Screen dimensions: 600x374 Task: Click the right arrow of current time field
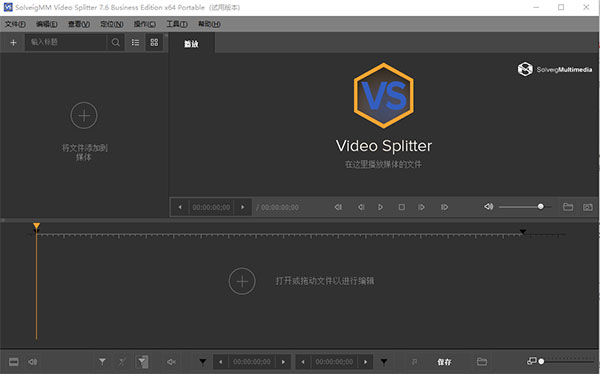[243, 207]
